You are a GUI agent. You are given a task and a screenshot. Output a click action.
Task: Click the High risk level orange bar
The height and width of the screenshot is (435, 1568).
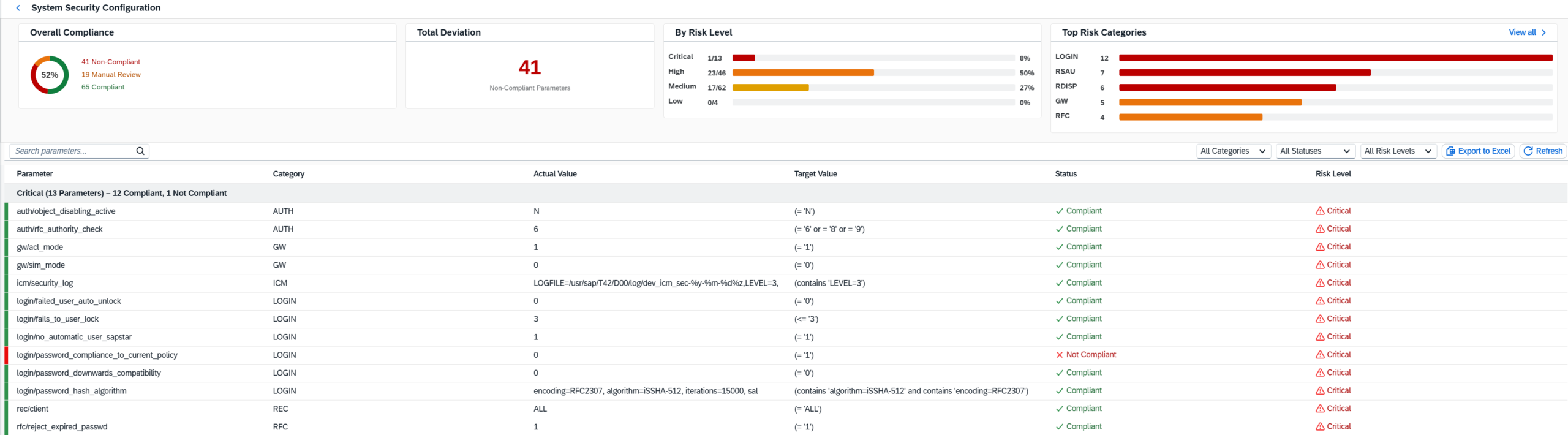pyautogui.click(x=802, y=73)
